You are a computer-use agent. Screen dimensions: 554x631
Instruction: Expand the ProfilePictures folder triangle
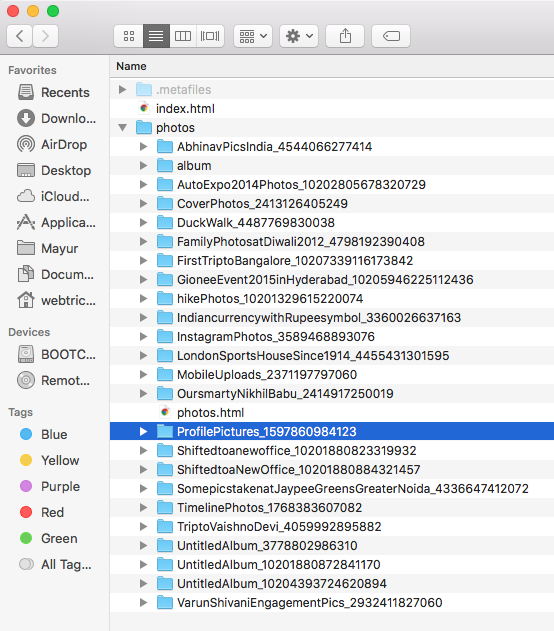pos(143,432)
